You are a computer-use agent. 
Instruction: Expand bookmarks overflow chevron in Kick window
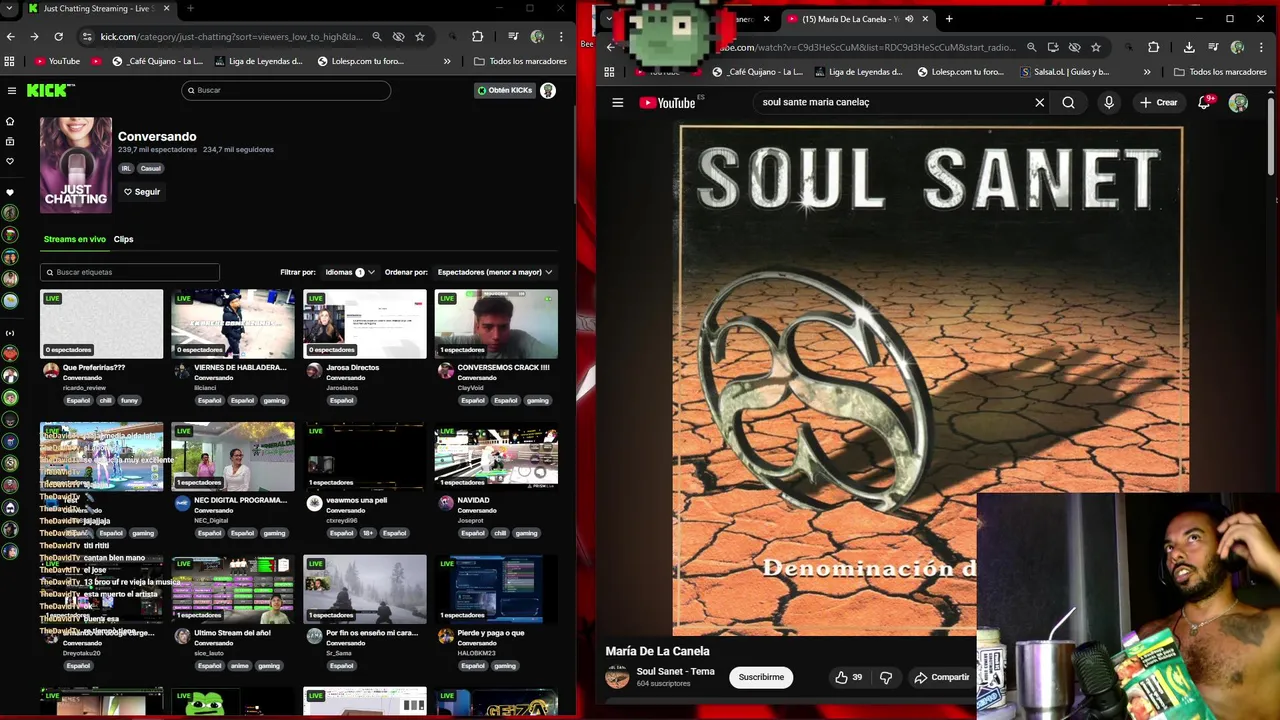point(447,61)
